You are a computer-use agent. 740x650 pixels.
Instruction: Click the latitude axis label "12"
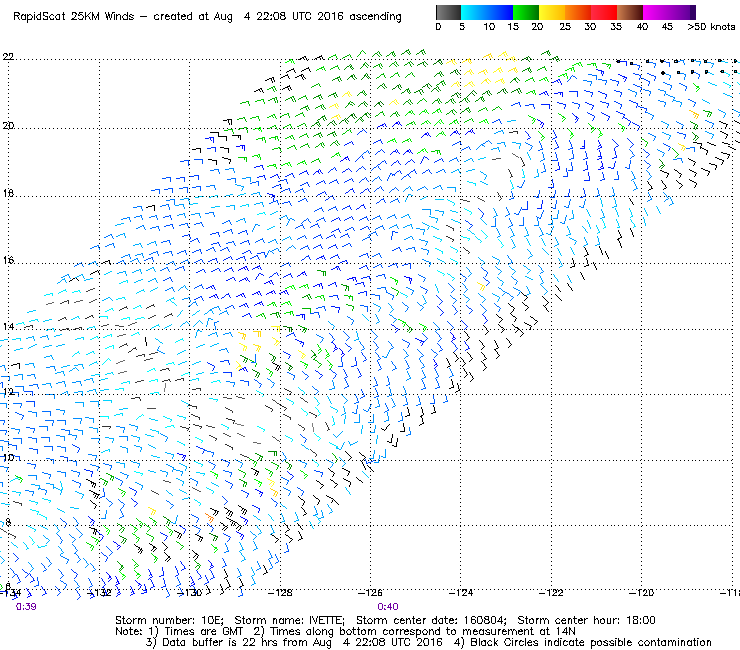coord(8,392)
